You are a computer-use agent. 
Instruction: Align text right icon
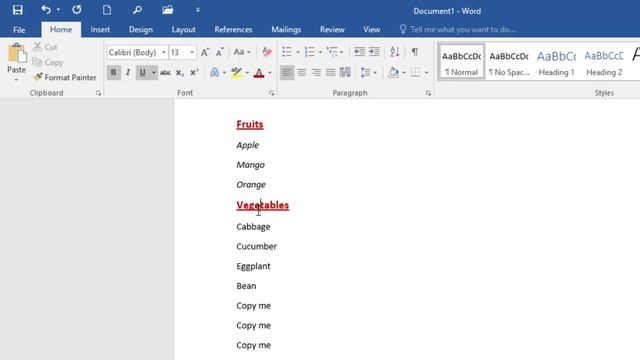316,73
